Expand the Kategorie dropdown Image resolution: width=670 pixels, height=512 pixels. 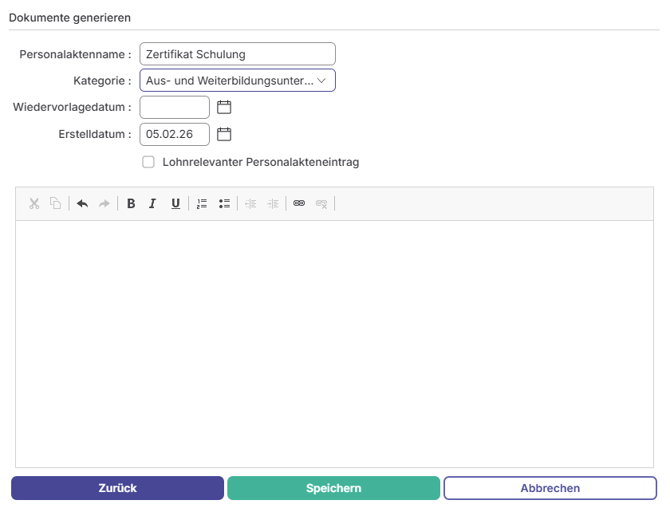click(x=237, y=81)
